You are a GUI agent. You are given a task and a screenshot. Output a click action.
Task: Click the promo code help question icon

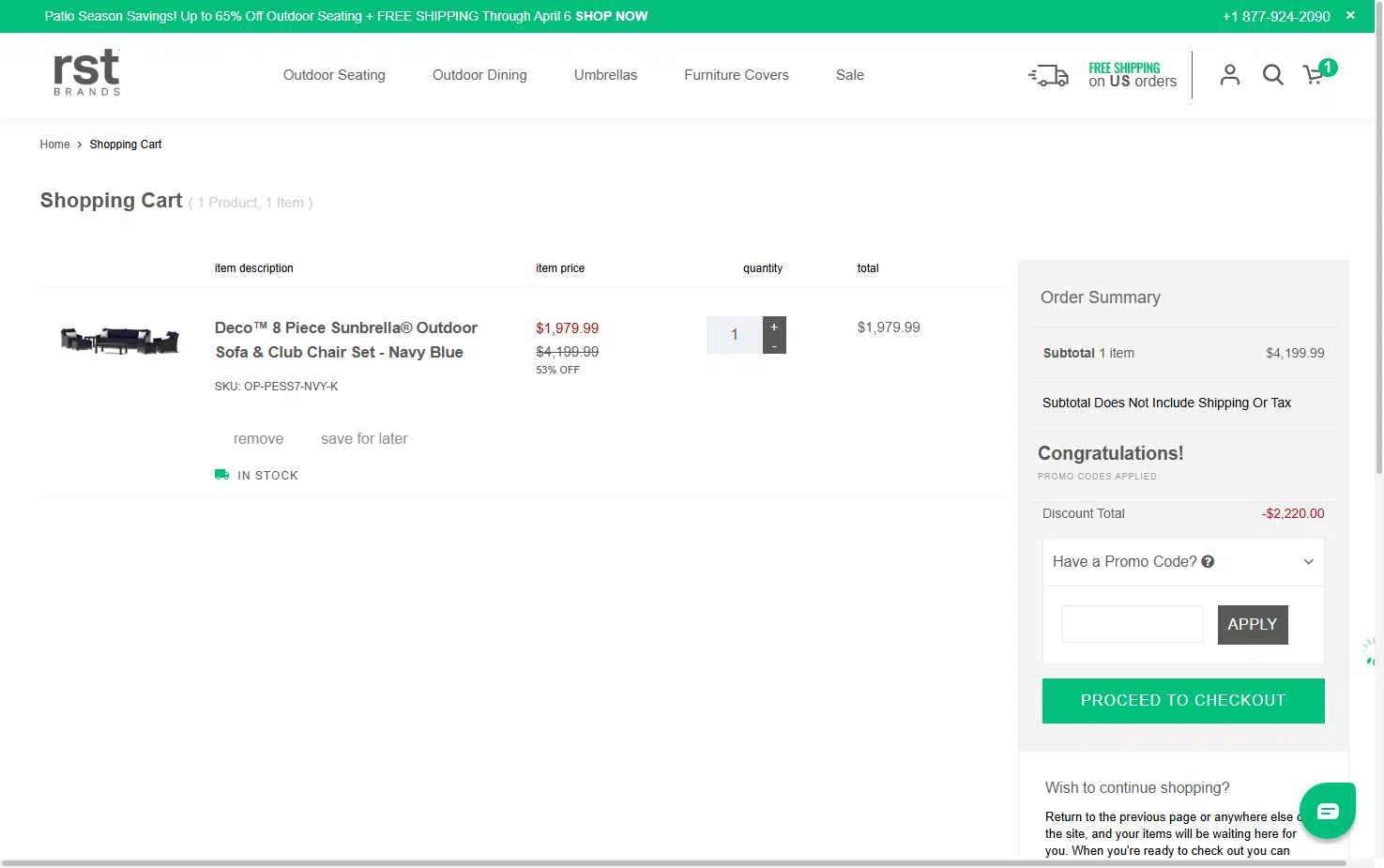pos(1208,561)
